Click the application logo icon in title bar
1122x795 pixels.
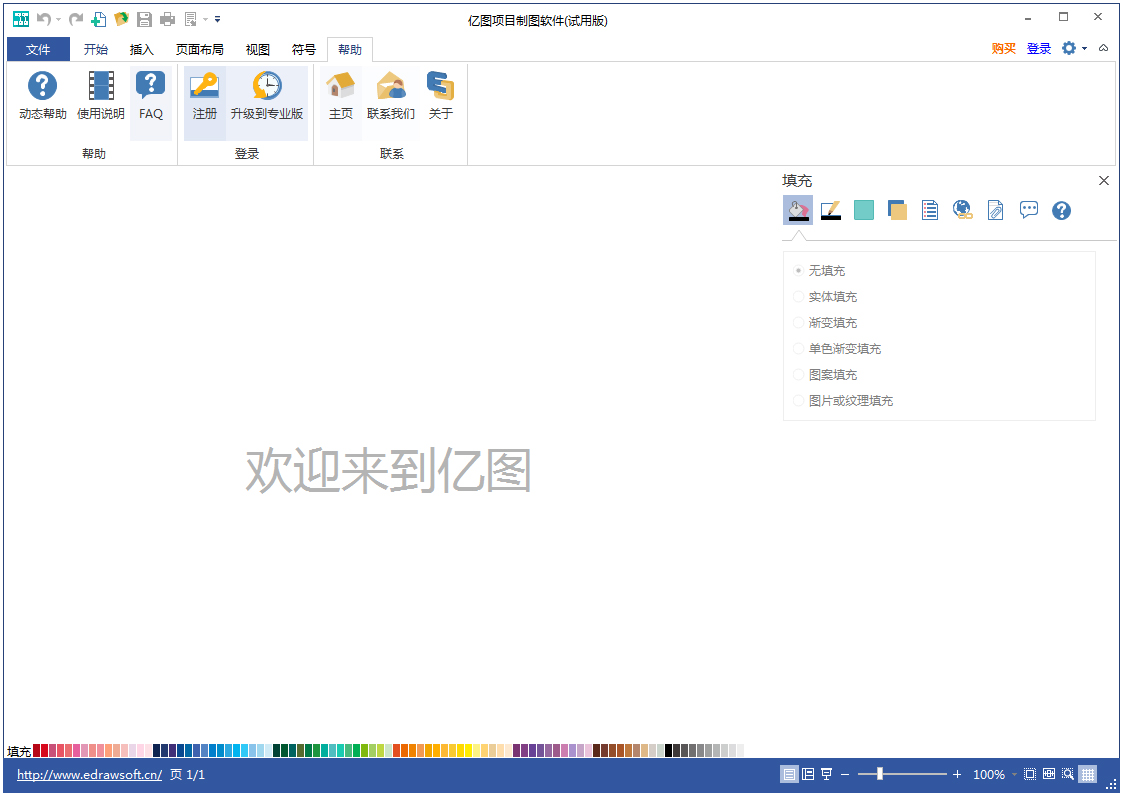pos(21,19)
